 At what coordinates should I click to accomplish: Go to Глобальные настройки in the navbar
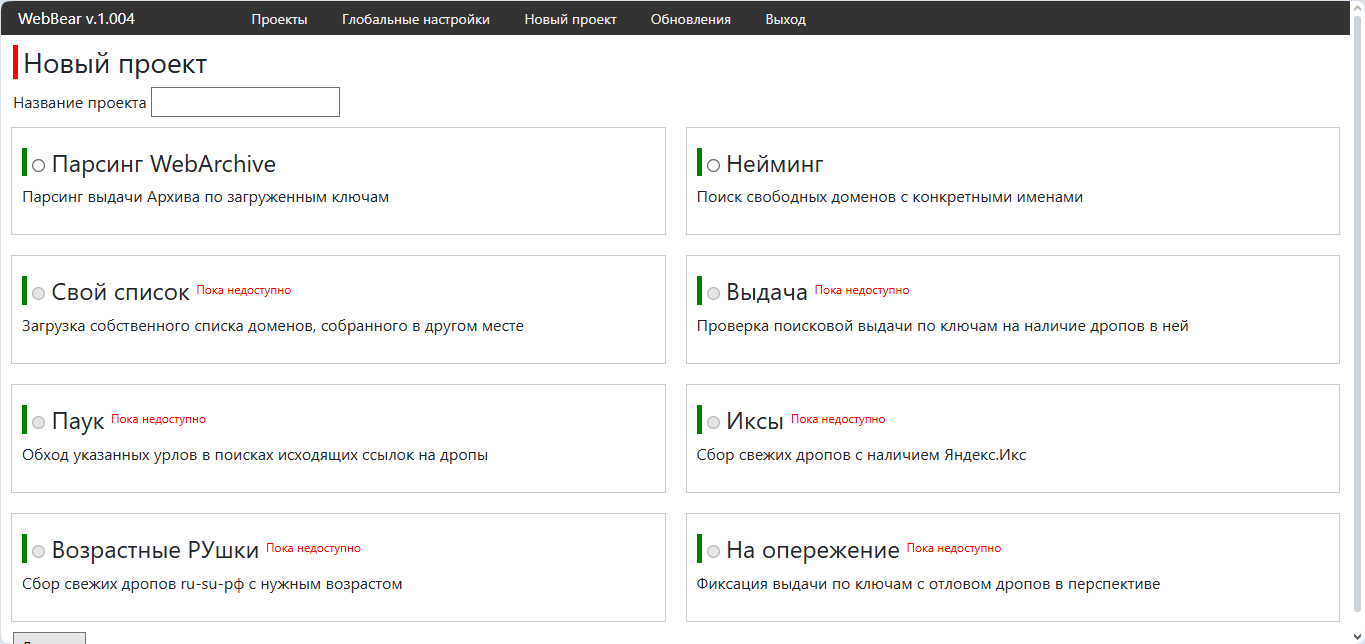[415, 19]
